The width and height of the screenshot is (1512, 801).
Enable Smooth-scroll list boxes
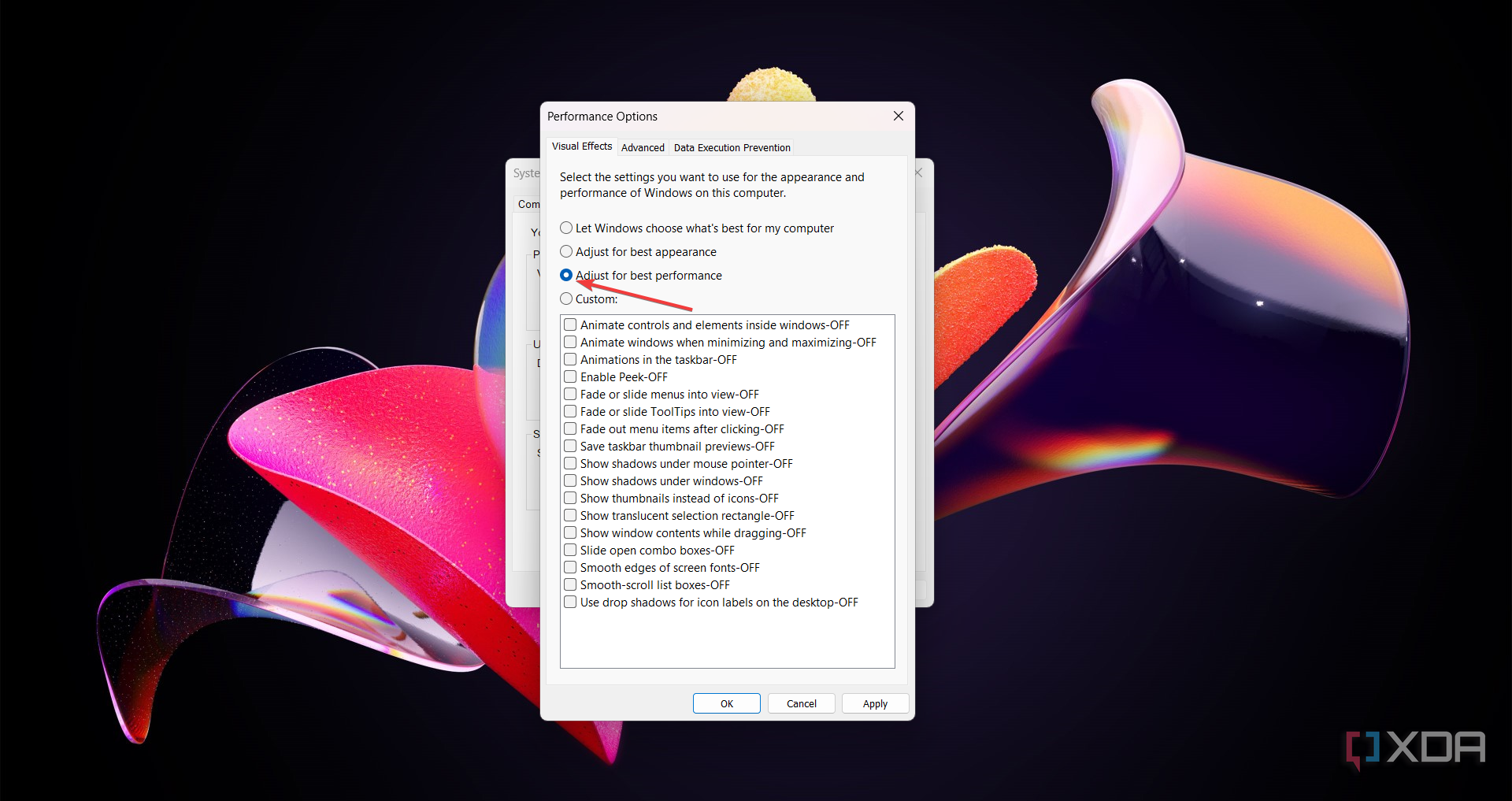(x=570, y=585)
